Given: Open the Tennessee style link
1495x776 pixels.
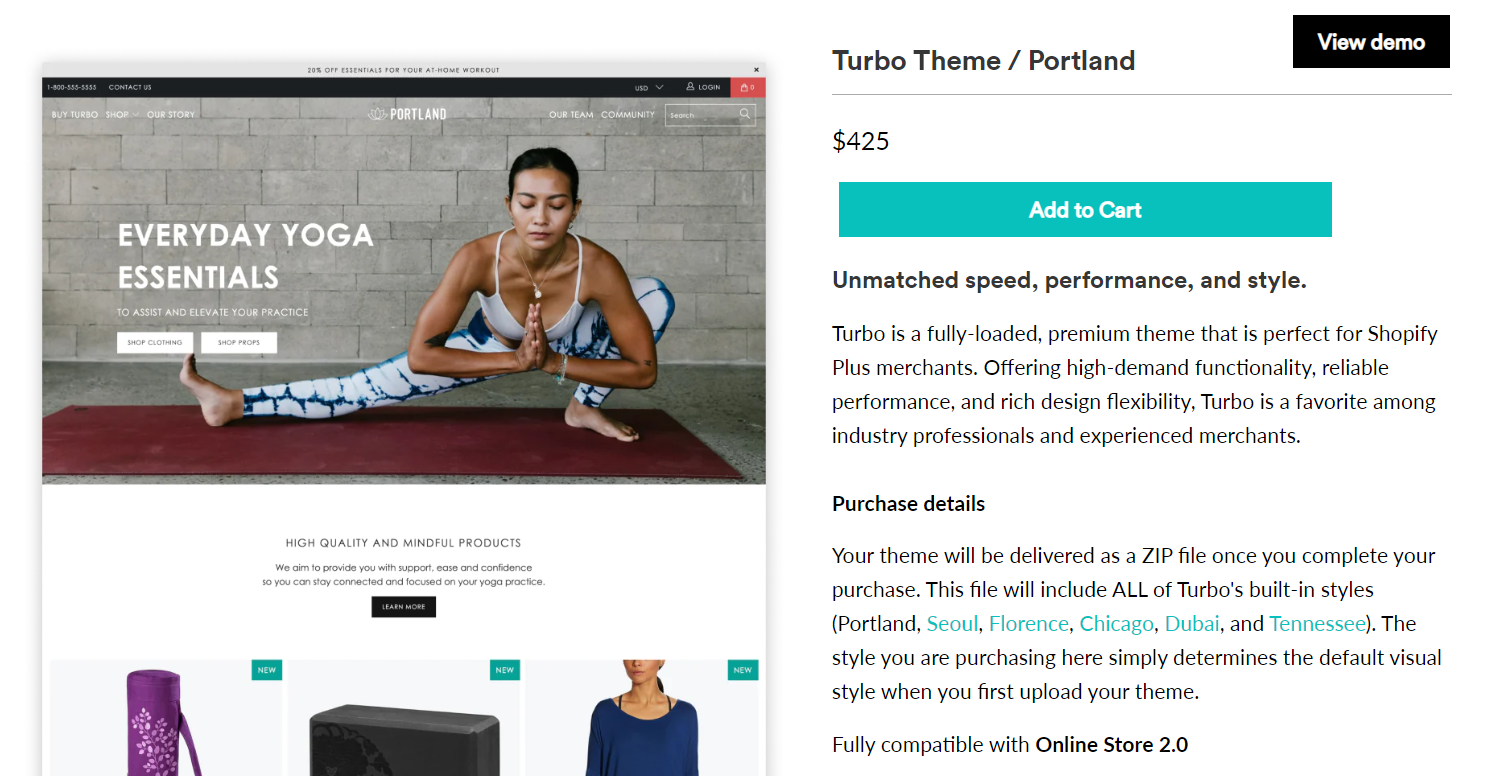Looking at the screenshot, I should [1316, 623].
